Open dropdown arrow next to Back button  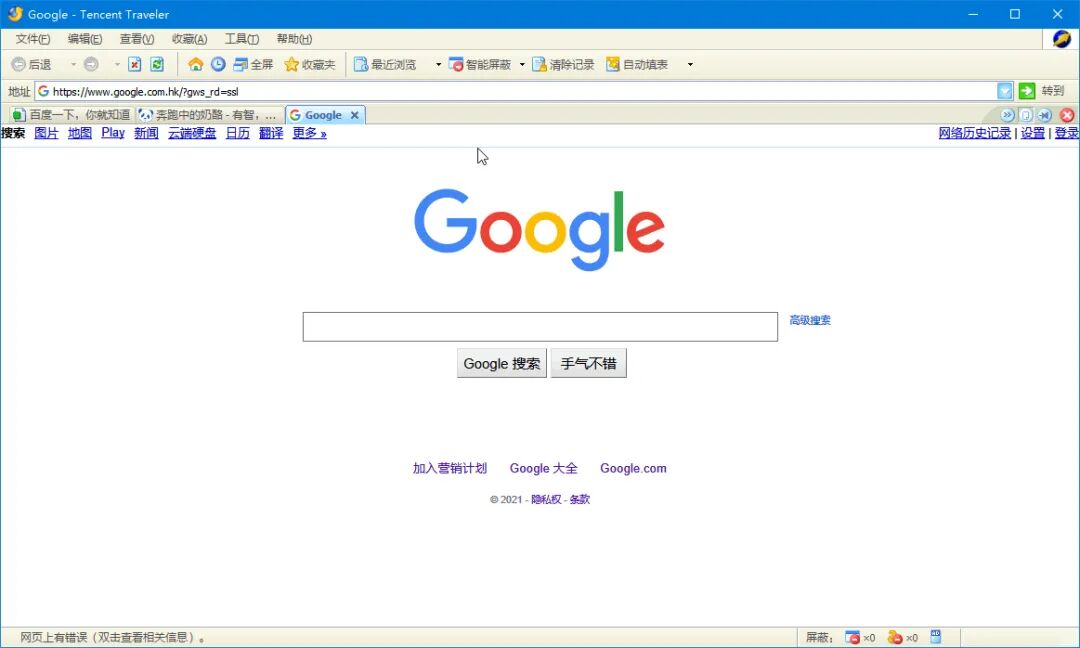click(x=73, y=64)
